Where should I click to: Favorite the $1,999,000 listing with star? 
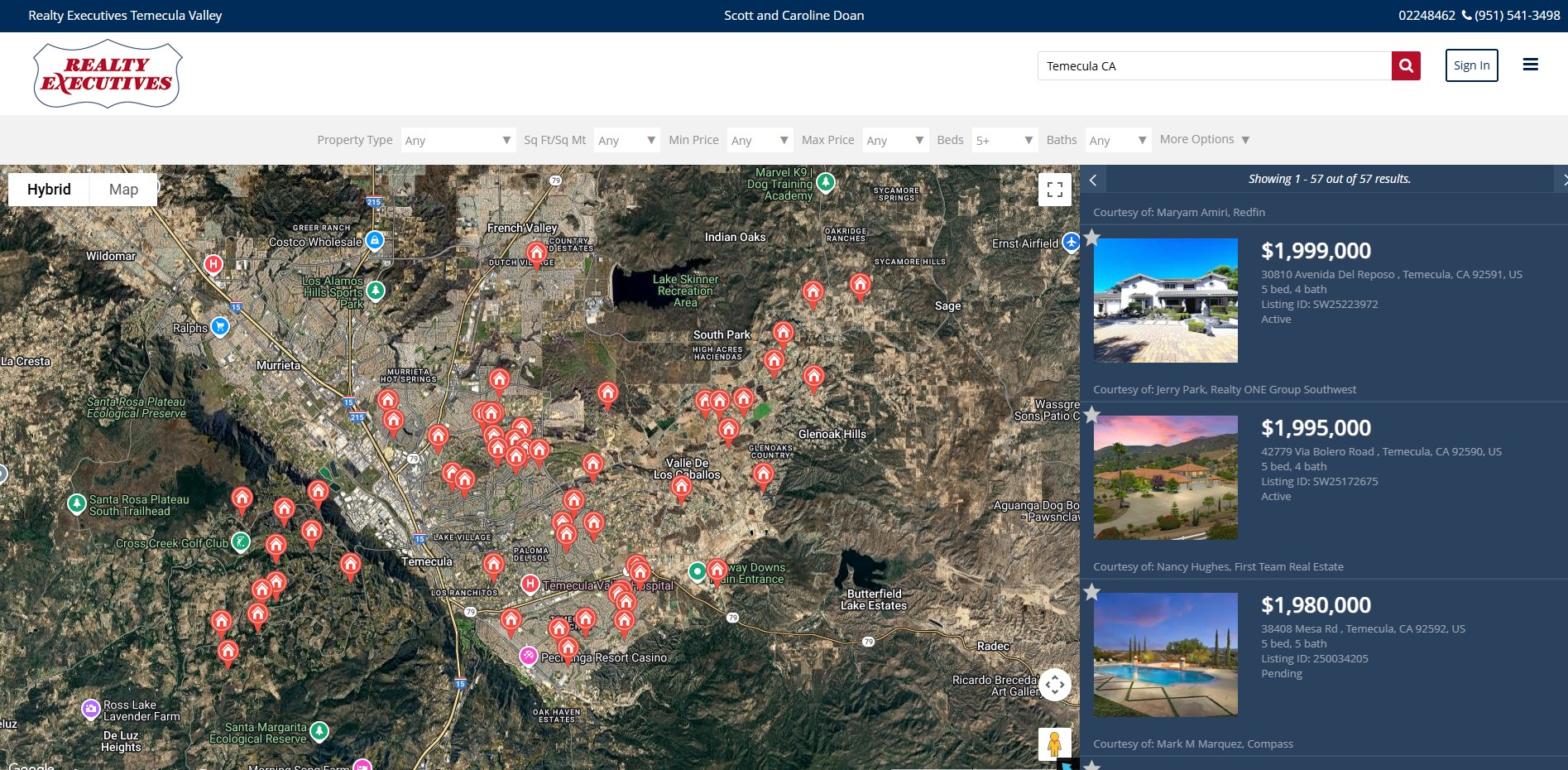[1092, 238]
